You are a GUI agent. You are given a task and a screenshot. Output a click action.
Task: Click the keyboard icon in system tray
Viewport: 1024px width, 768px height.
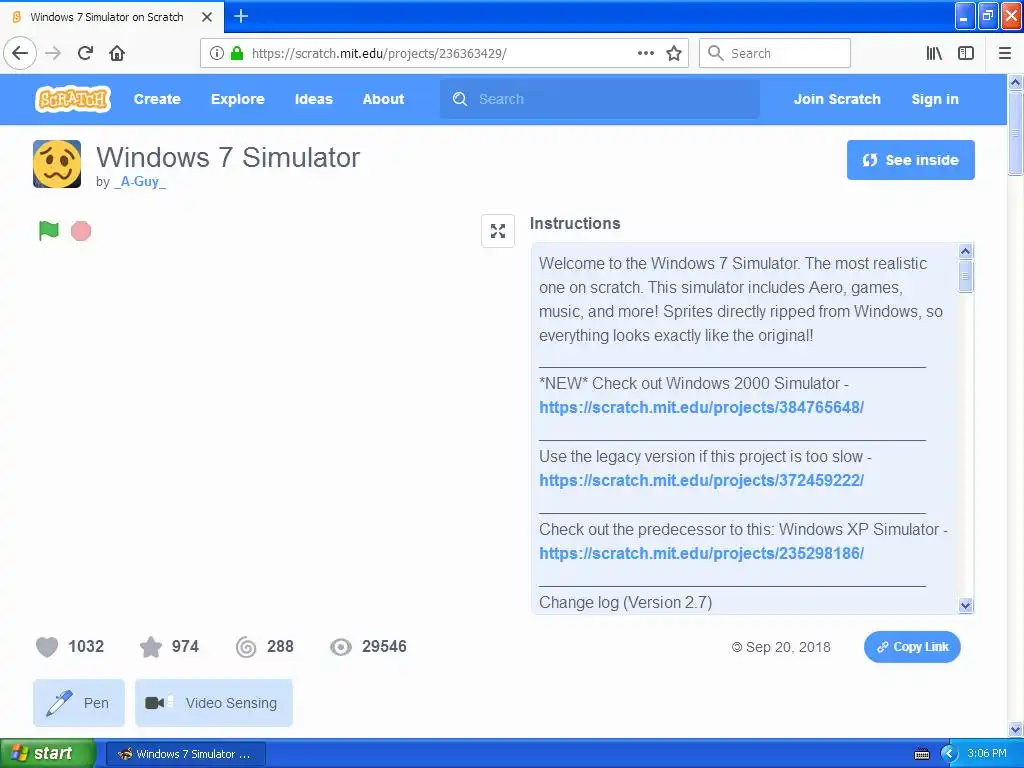pos(921,754)
